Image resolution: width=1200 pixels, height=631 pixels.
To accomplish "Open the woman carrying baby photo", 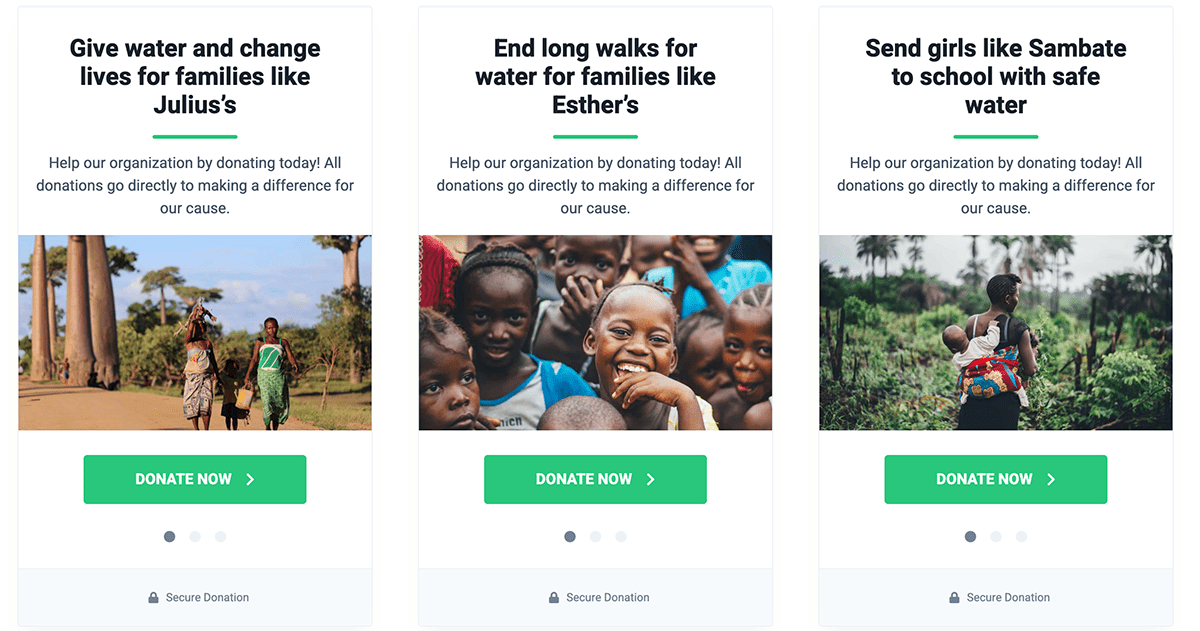I will (x=996, y=333).
